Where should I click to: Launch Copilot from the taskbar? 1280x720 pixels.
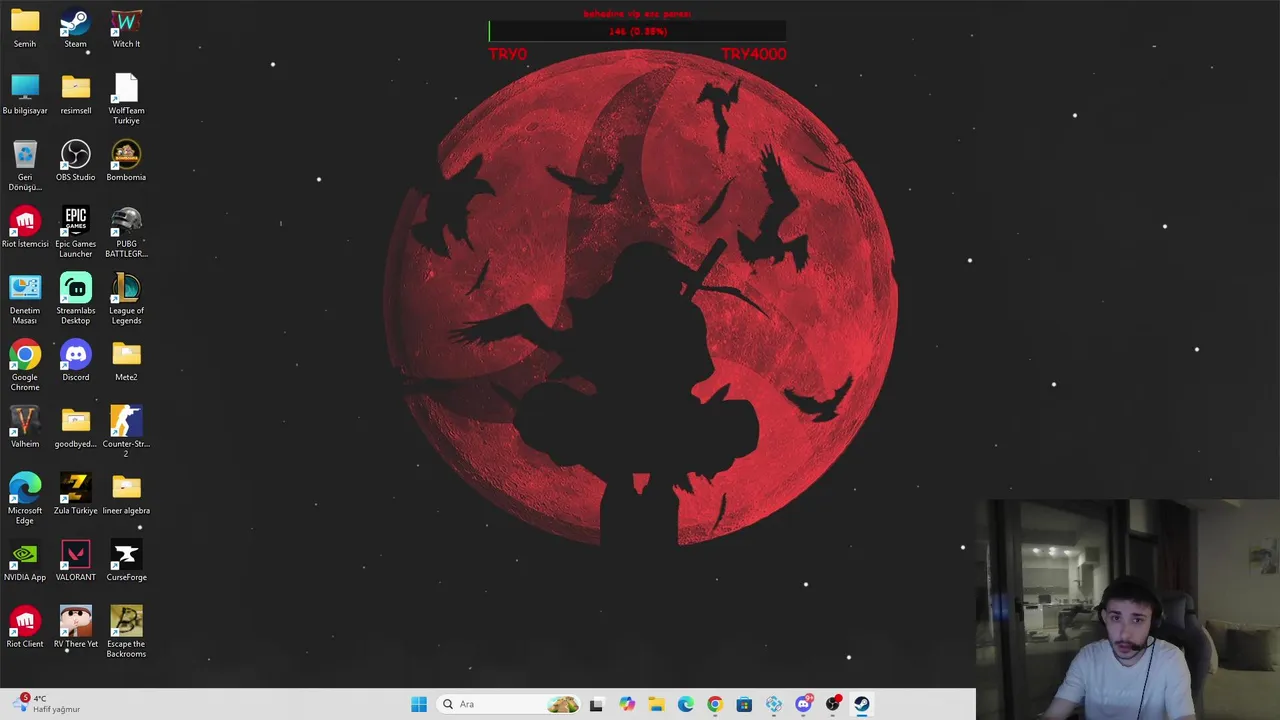[x=626, y=704]
